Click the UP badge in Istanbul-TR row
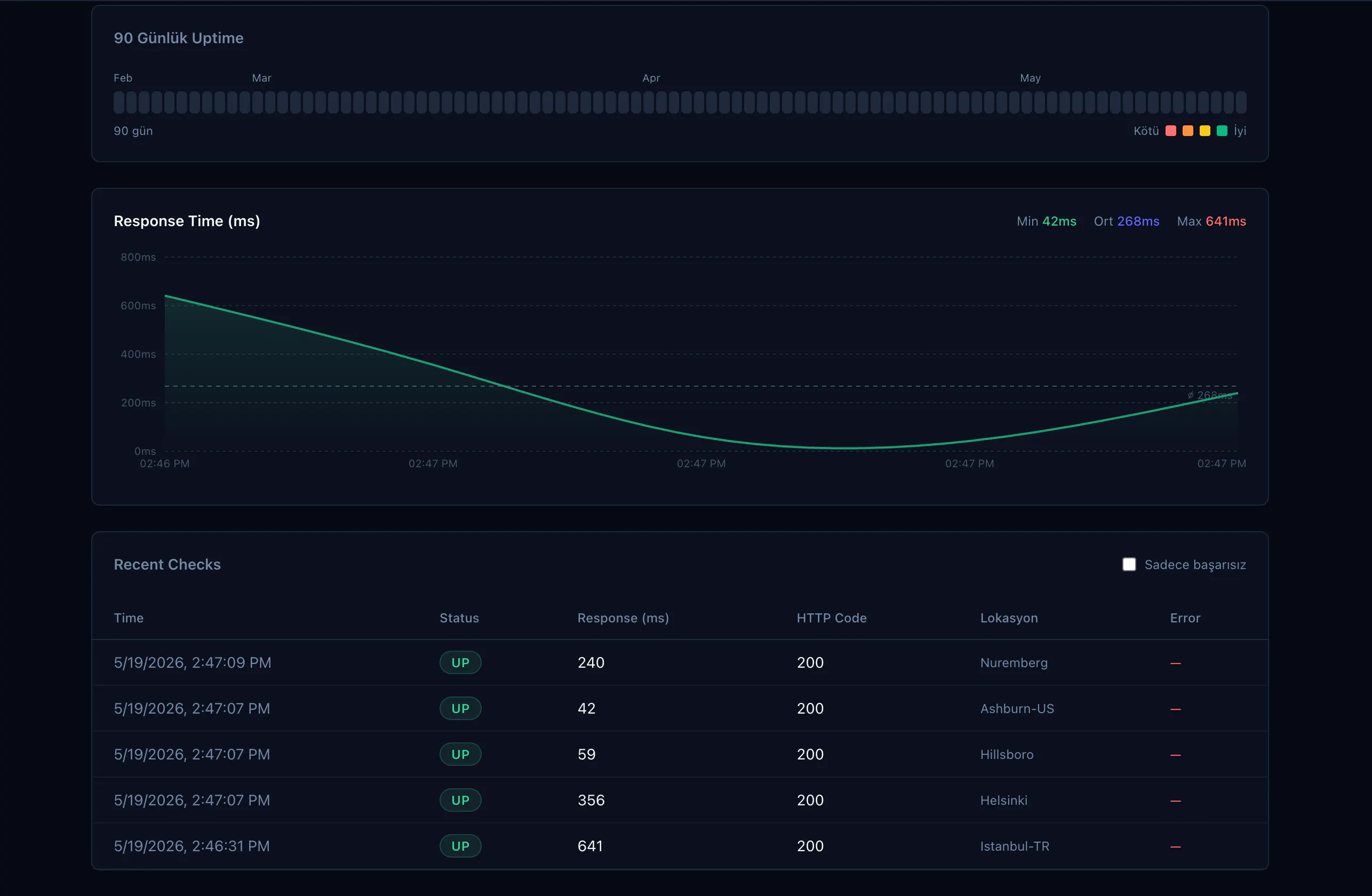Viewport: 1372px width, 896px height. [460, 845]
